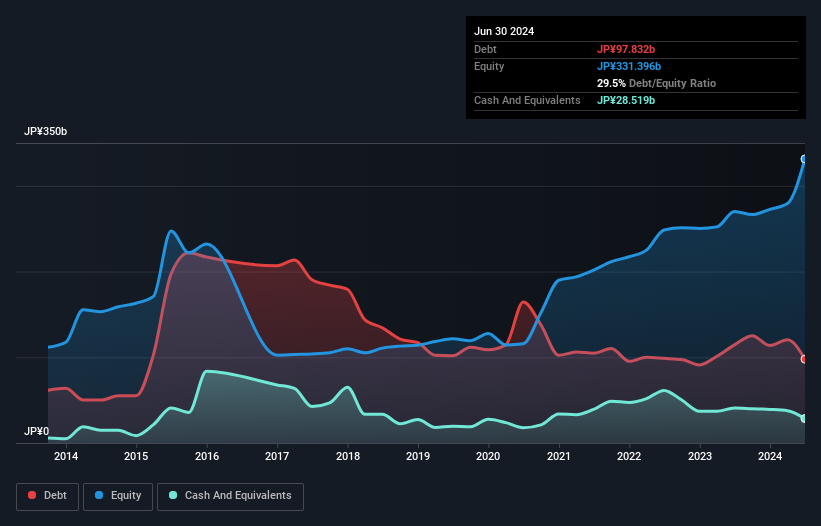
Task: Click Cash And Equivalents label in tooltip
Action: click(x=527, y=100)
